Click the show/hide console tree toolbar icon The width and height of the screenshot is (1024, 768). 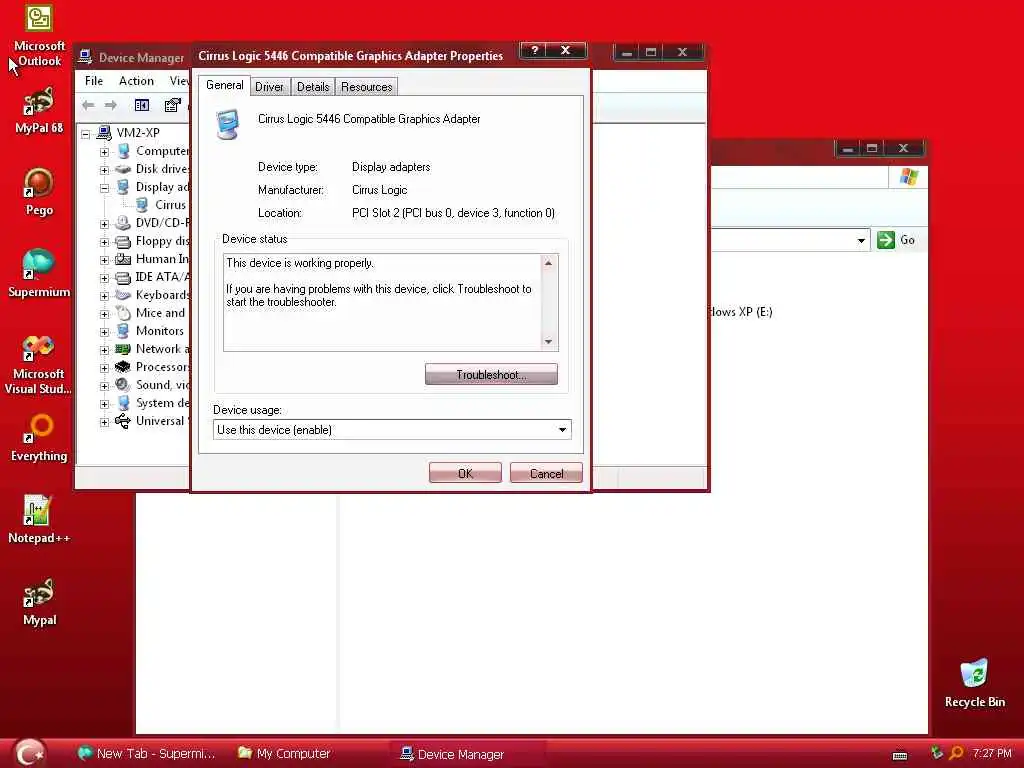point(142,105)
